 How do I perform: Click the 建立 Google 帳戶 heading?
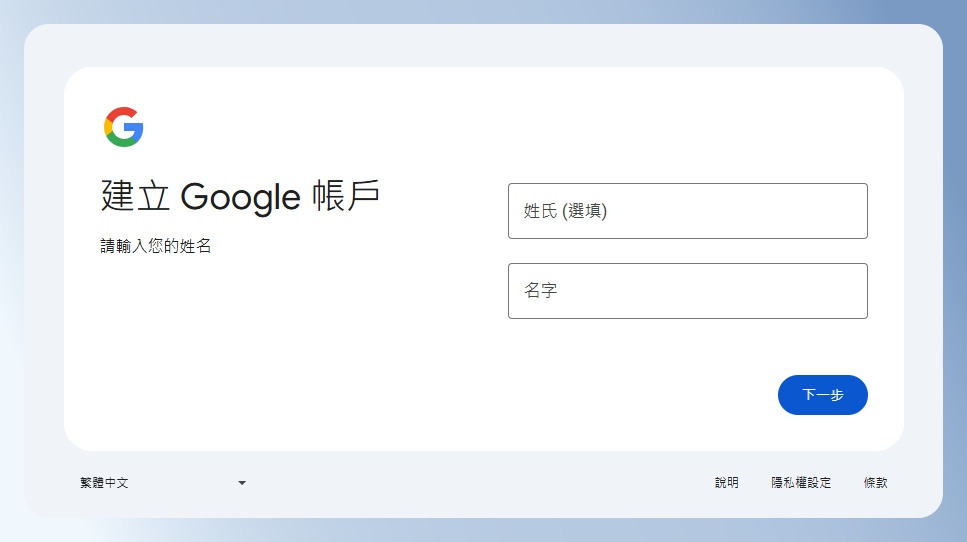[x=240, y=196]
